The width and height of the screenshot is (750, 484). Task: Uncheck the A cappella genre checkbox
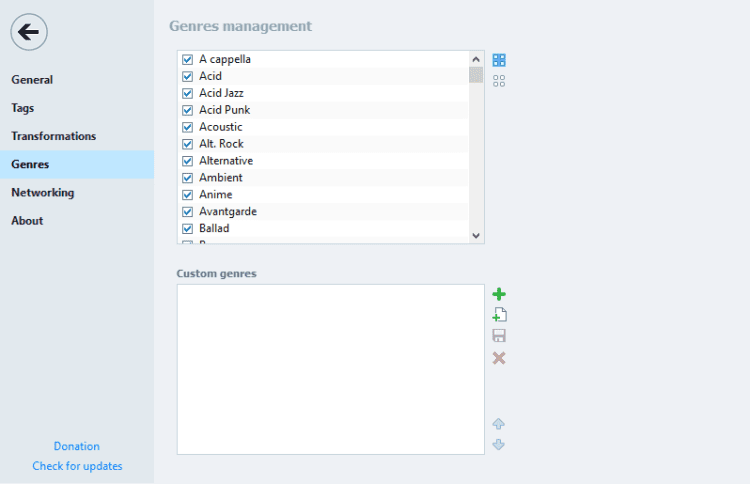[187, 60]
